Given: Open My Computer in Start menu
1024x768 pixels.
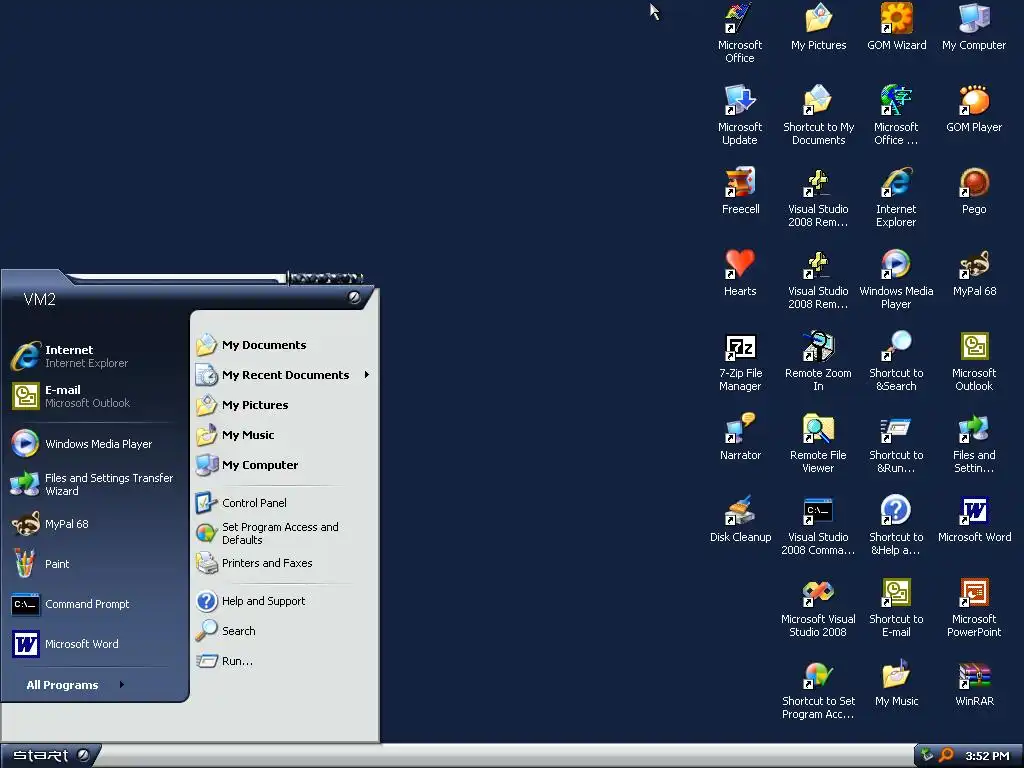Looking at the screenshot, I should tap(284, 465).
